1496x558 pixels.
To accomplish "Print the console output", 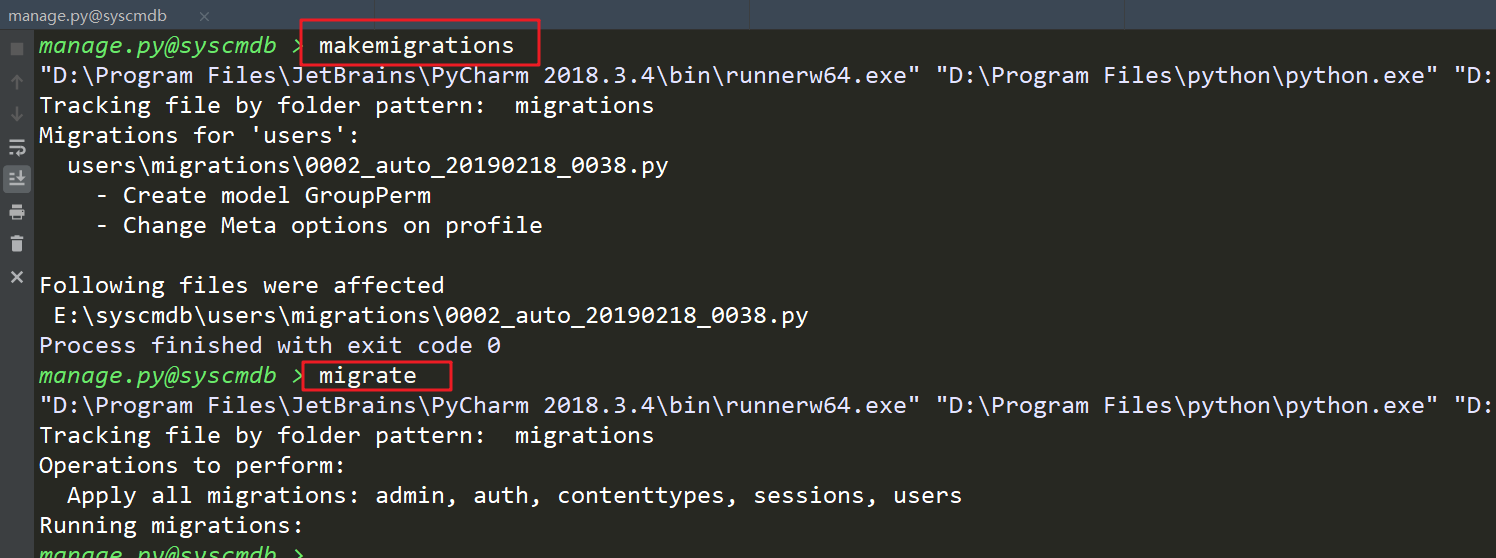I will tap(17, 212).
